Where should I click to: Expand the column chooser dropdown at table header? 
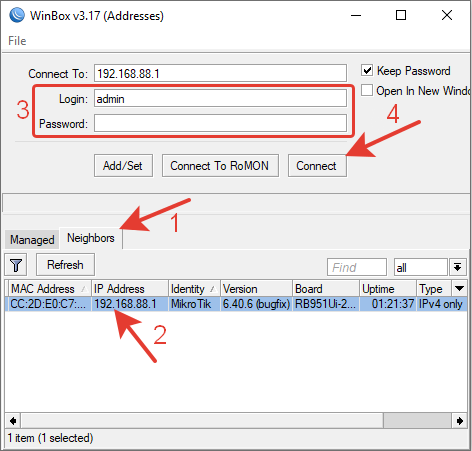point(459,288)
